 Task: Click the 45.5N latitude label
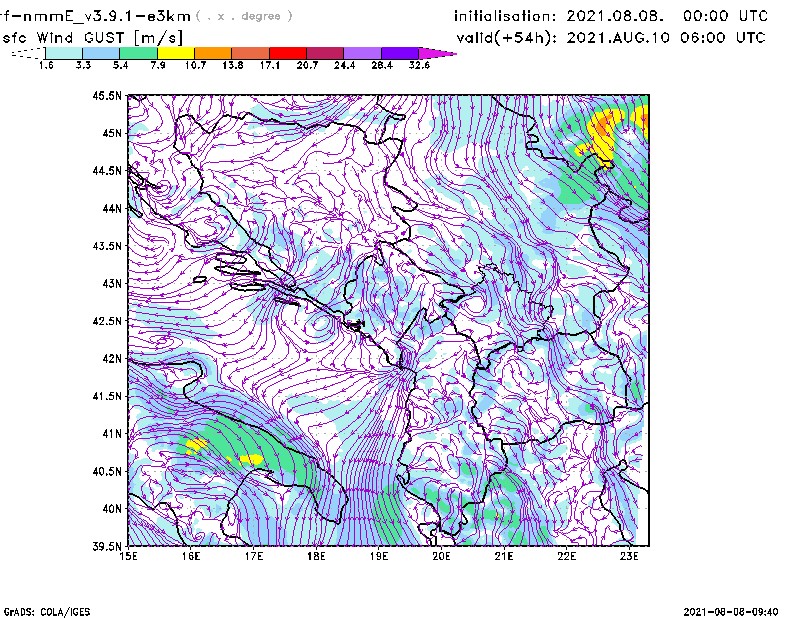(107, 95)
